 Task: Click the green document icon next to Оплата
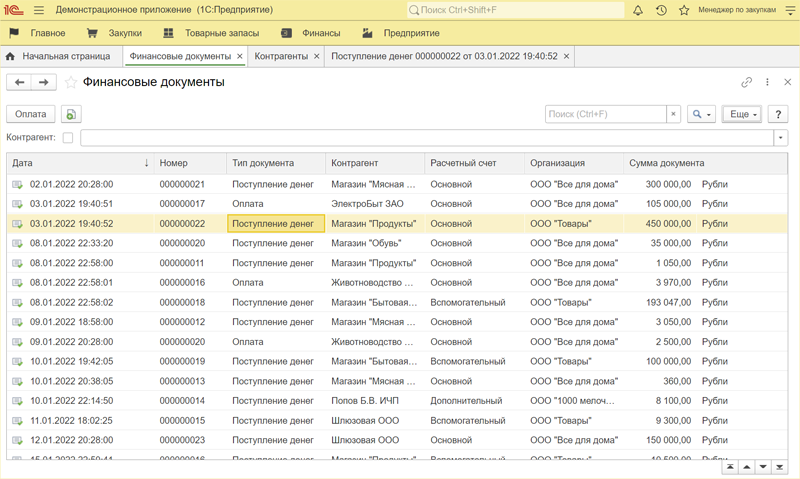(71, 115)
